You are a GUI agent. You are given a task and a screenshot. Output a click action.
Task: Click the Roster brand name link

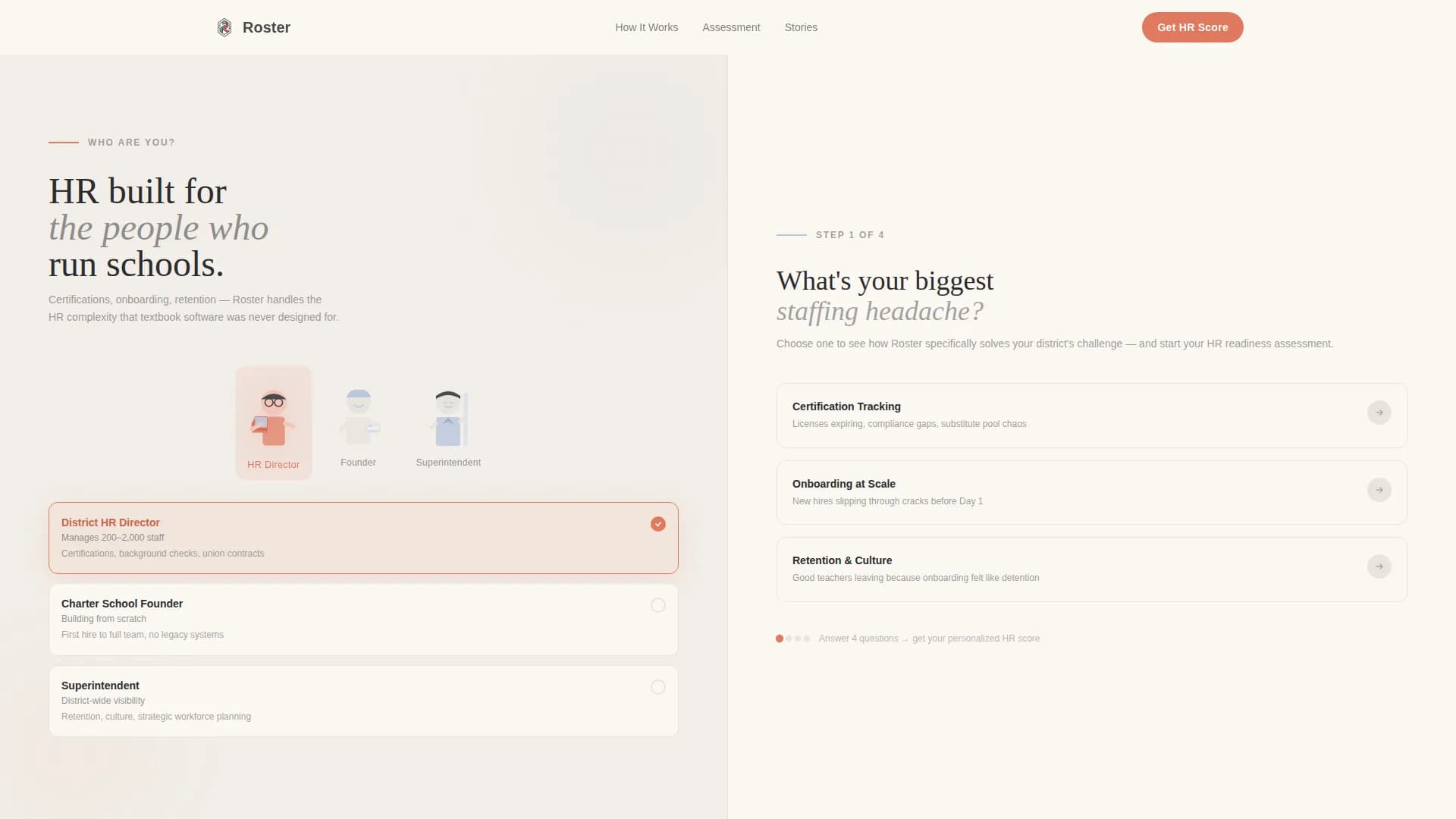click(x=266, y=27)
